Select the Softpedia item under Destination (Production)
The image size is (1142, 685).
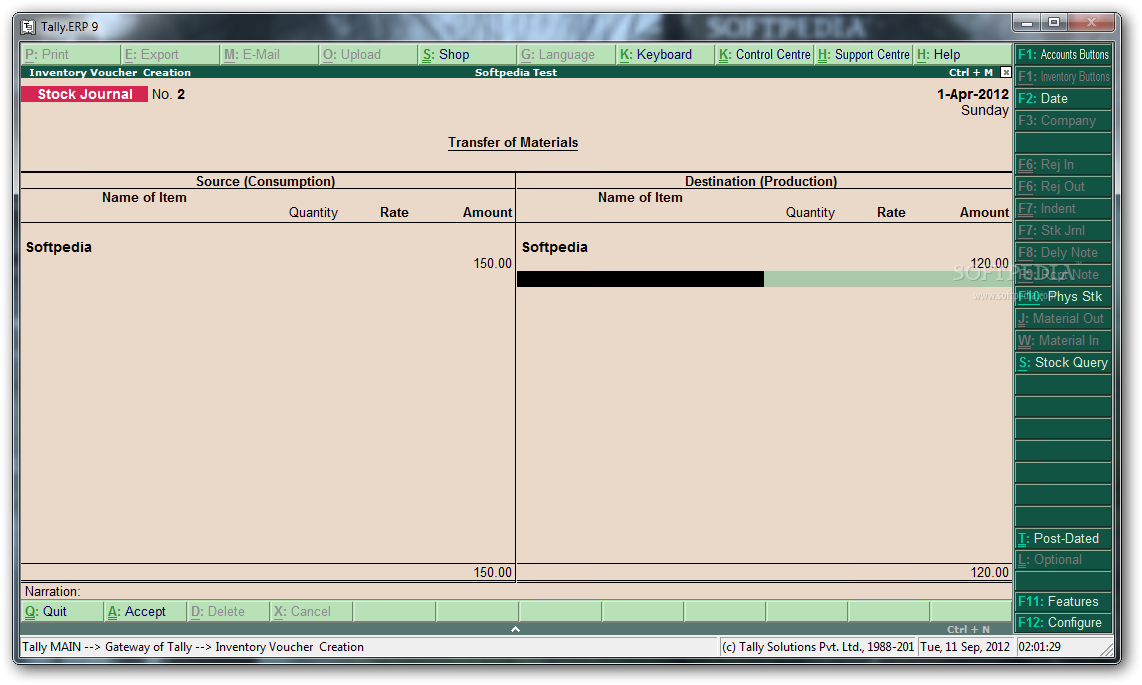coord(554,247)
